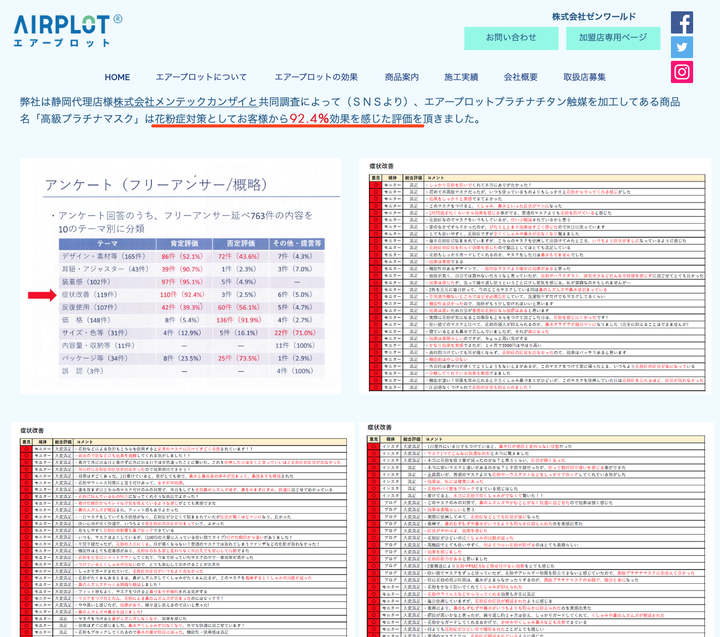Open the lower right 症状改善 comments table
The width and height of the screenshot is (720, 637).
point(537,530)
